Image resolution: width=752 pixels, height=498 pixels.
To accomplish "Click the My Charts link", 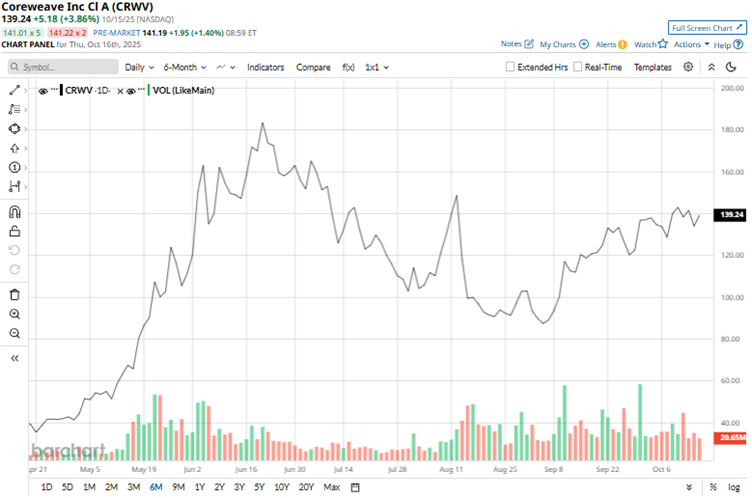I will [x=557, y=44].
